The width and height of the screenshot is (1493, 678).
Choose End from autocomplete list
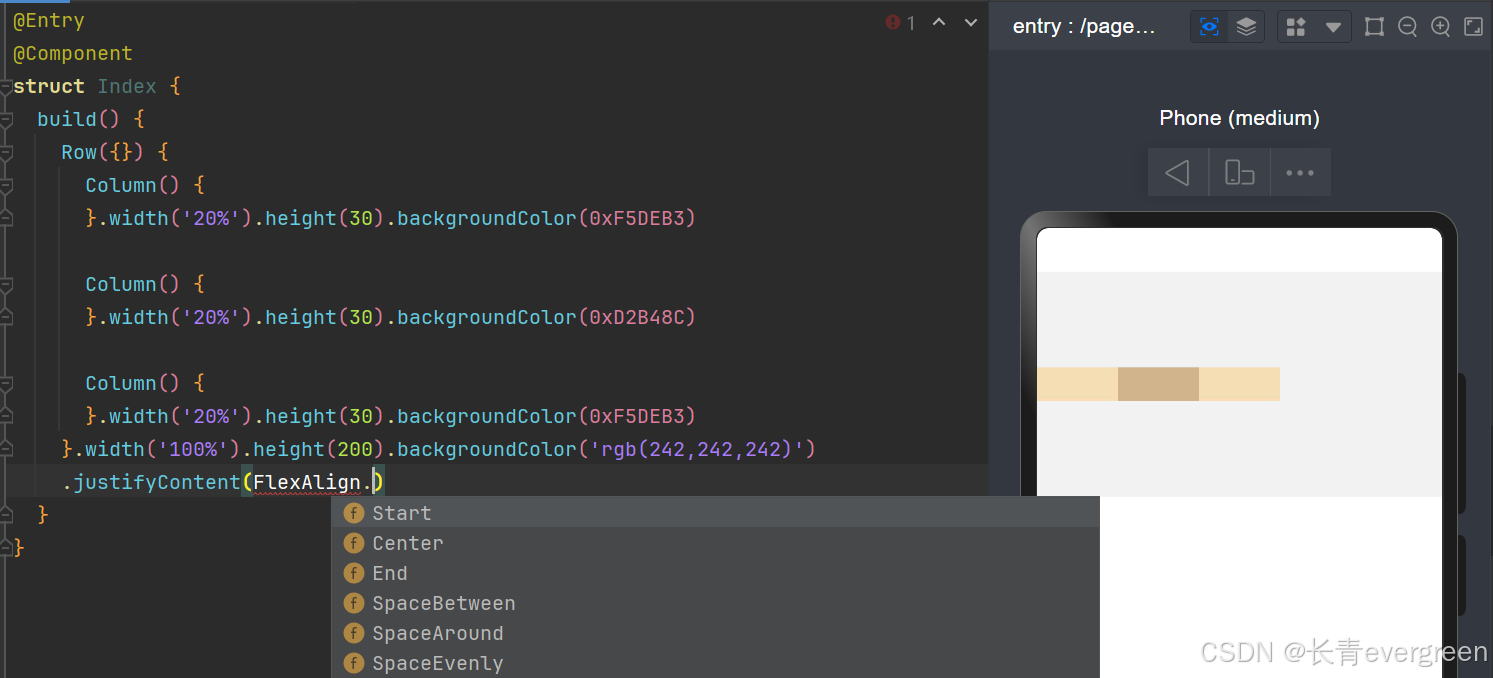[x=715, y=573]
